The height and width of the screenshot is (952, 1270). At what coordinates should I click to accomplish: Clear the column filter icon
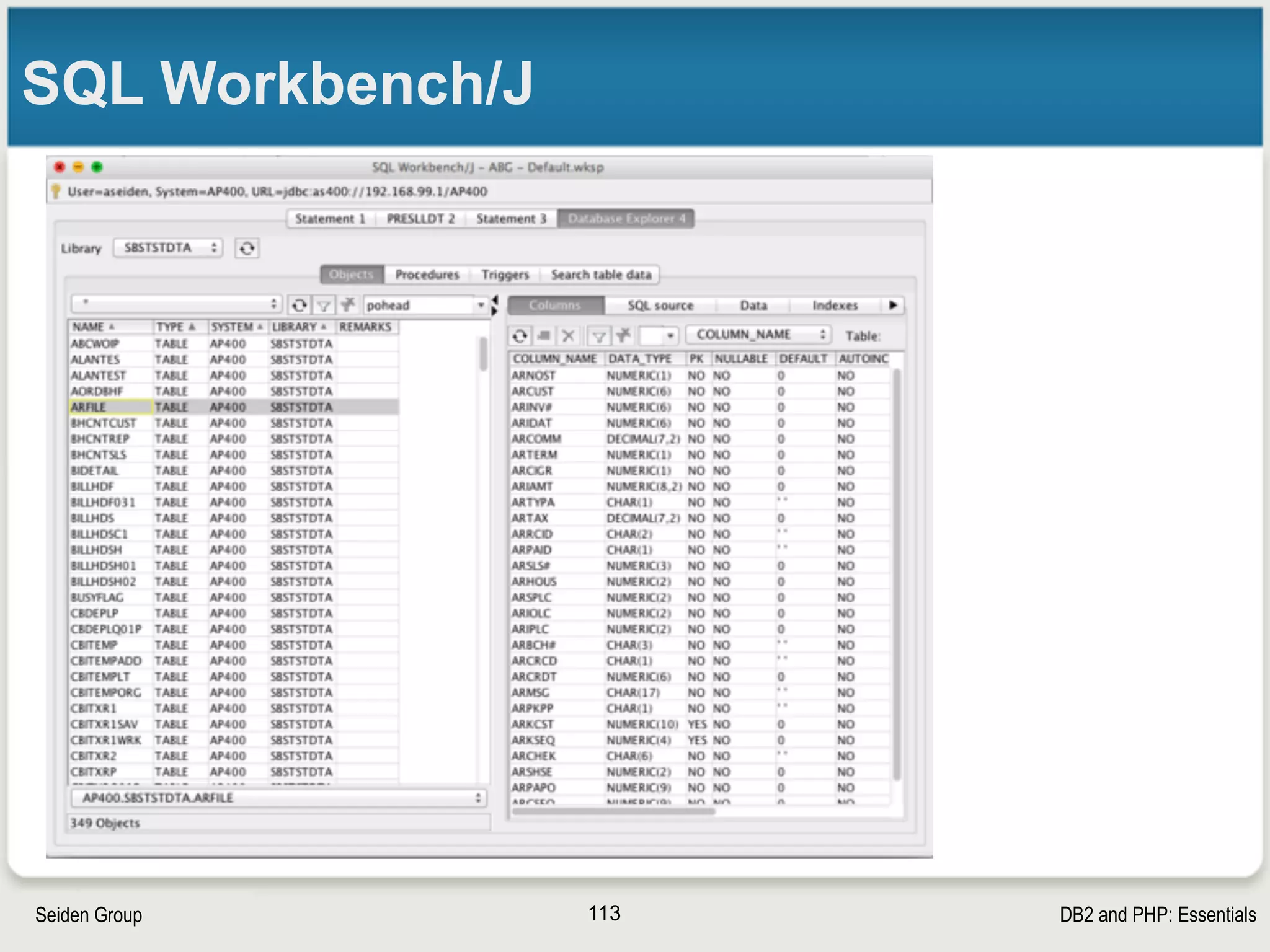[x=623, y=335]
